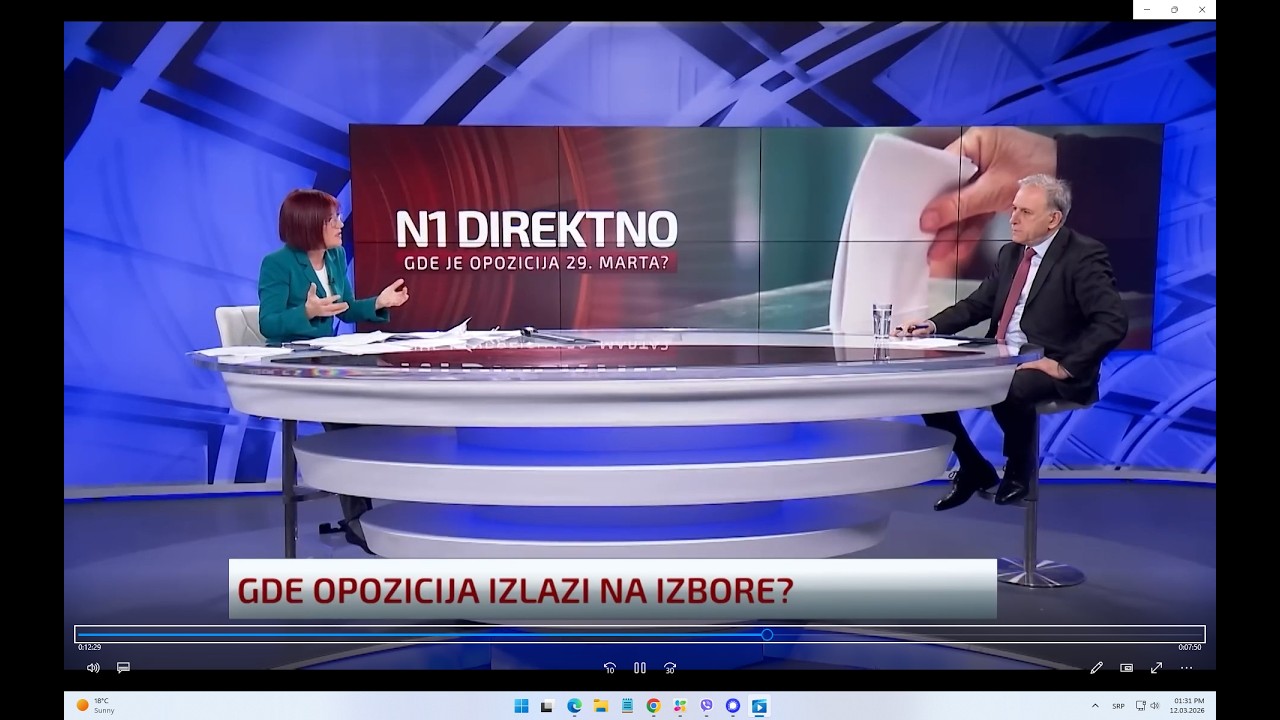Open system volume in the tray
This screenshot has width=1280, height=720.
(x=1155, y=706)
